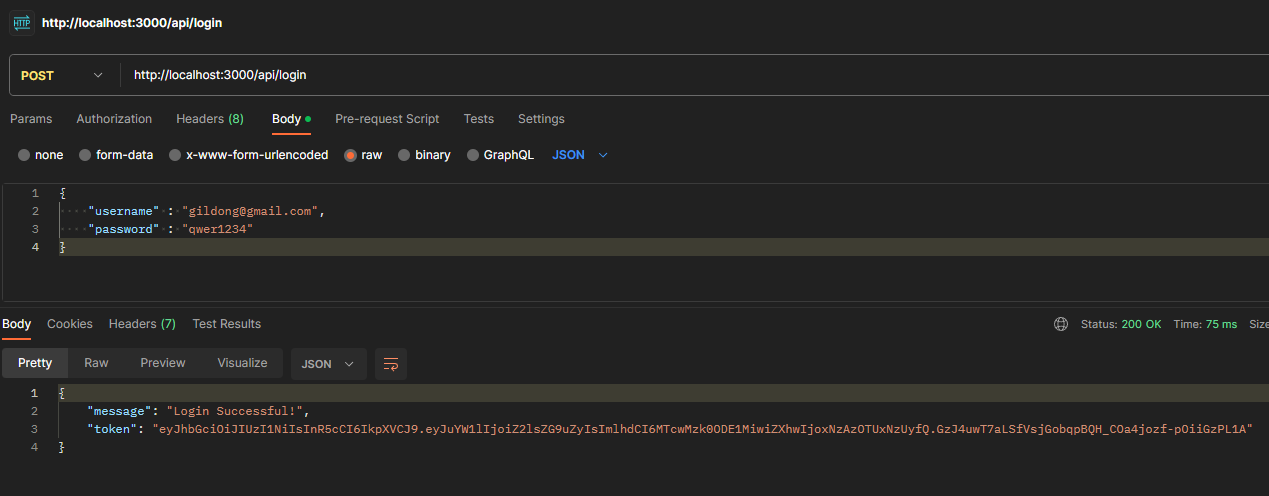Click the Time: 75 ms indicator
This screenshot has height=496, width=1269.
coord(1205,324)
